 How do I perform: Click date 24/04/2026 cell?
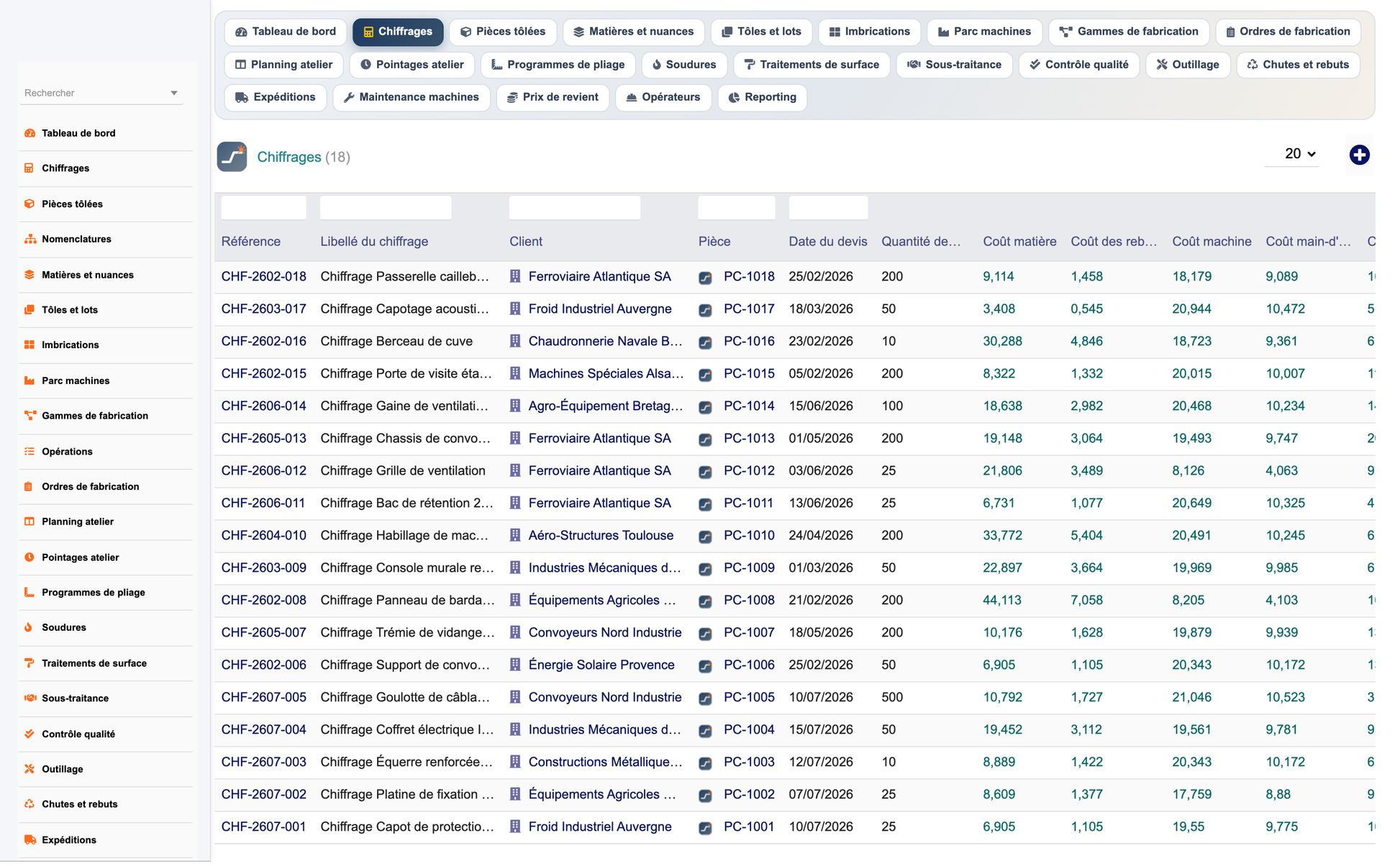coord(821,536)
